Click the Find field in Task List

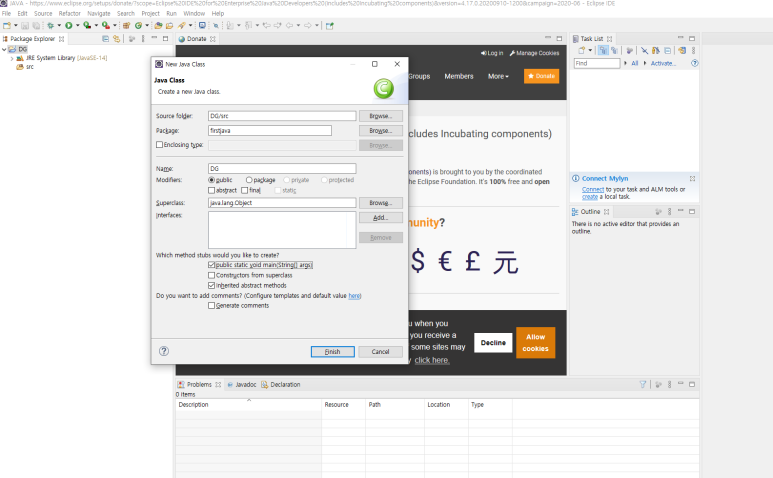tap(597, 63)
